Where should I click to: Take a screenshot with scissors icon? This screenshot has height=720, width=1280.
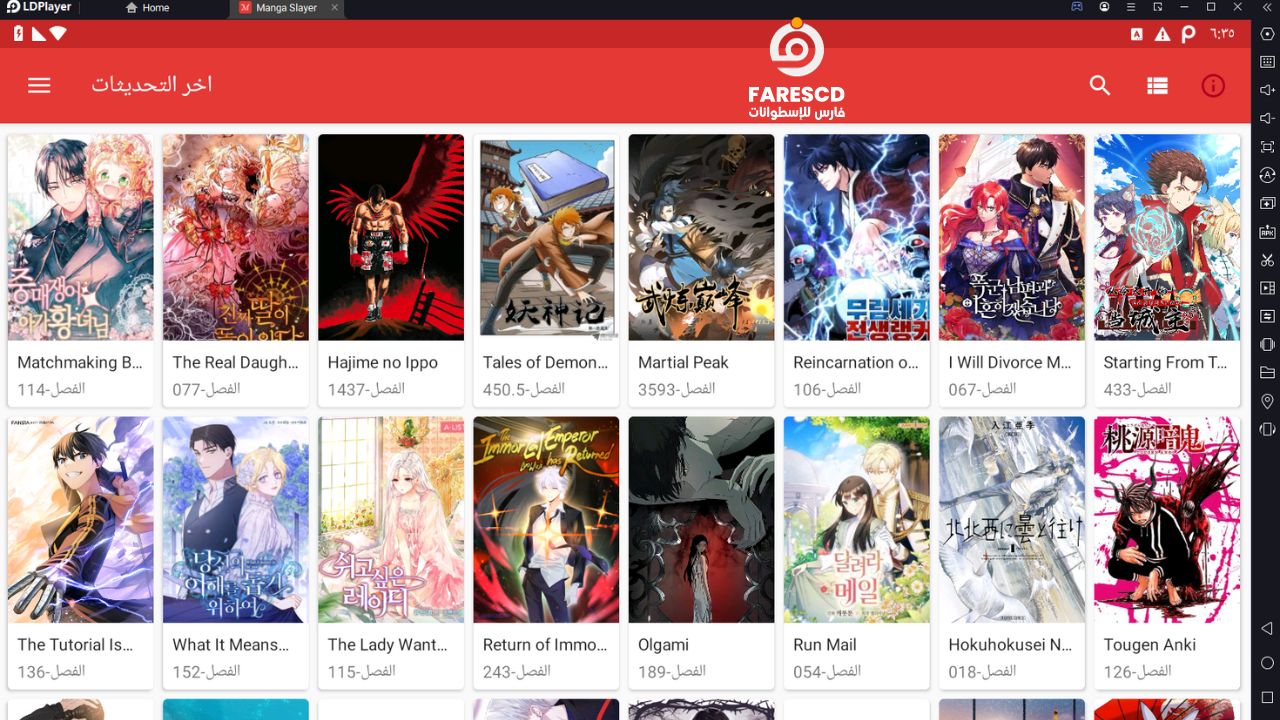pyautogui.click(x=1267, y=260)
